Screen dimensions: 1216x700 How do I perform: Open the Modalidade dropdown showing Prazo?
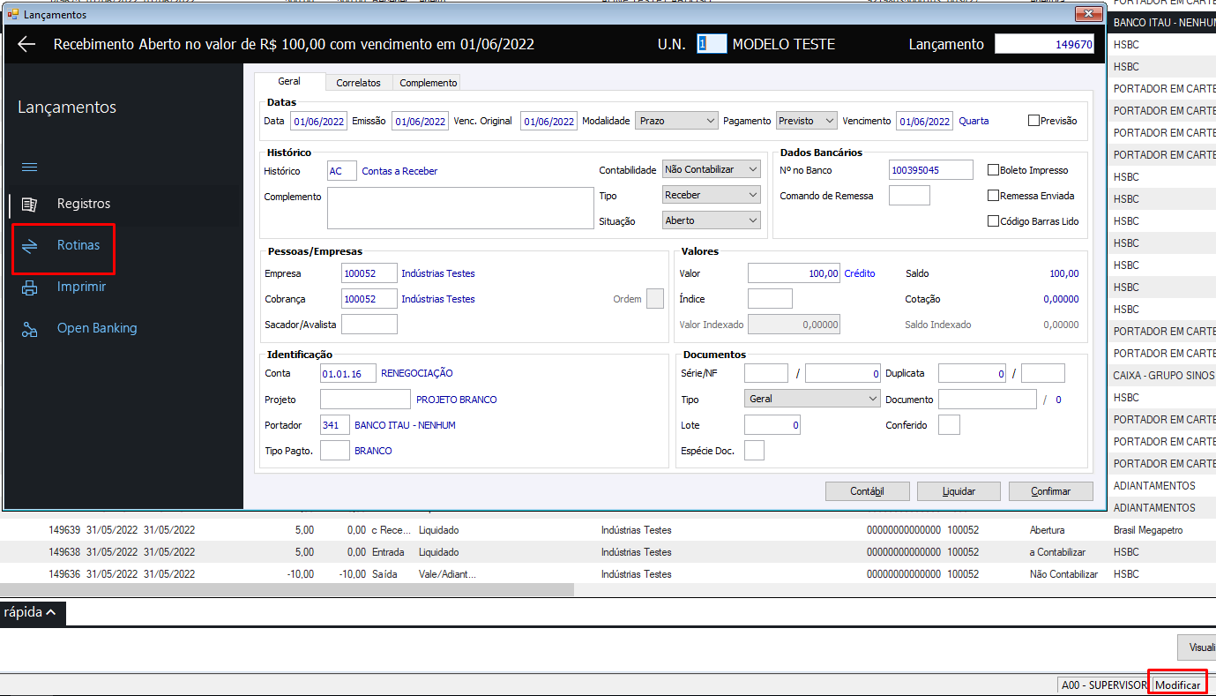pos(676,121)
